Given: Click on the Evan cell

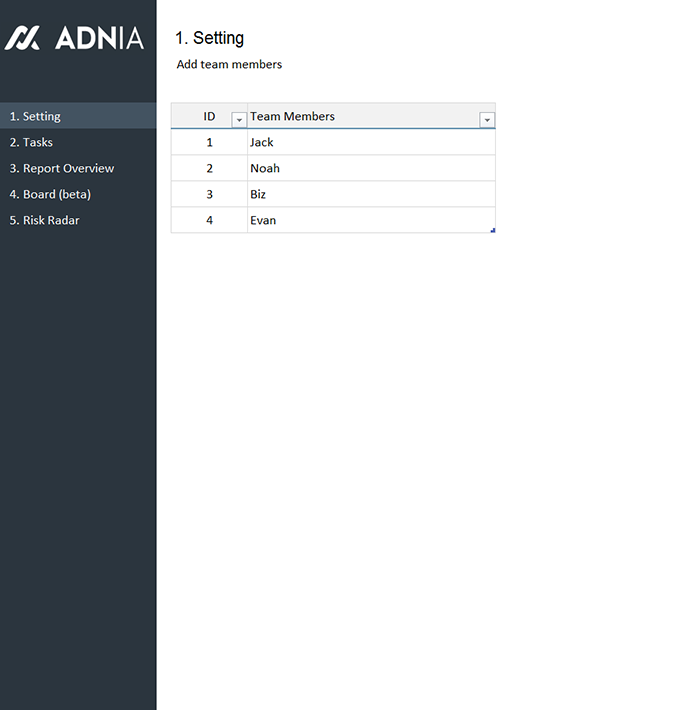Looking at the screenshot, I should click(370, 220).
